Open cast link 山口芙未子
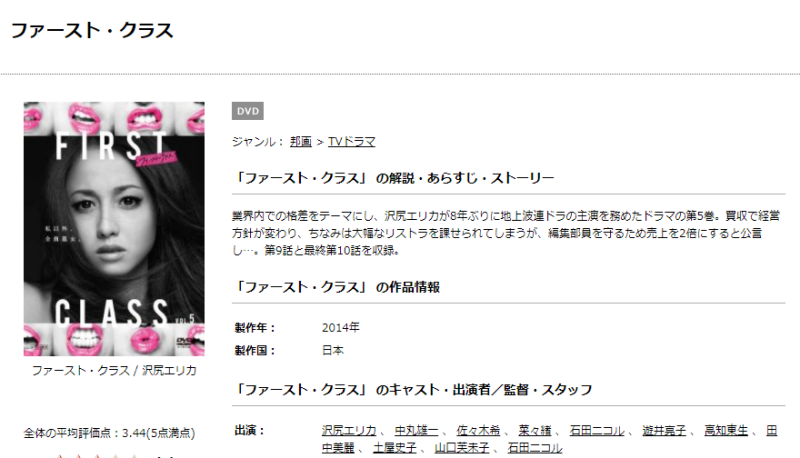 coord(462,448)
